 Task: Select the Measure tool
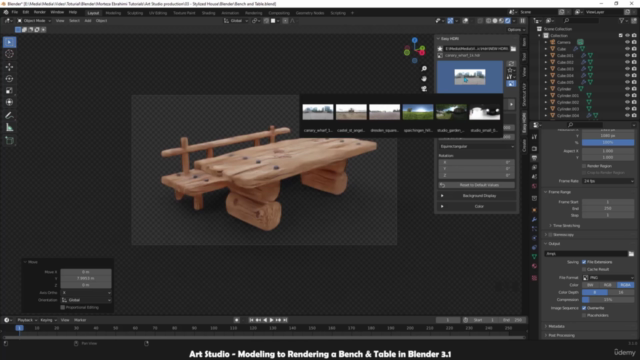[9, 128]
